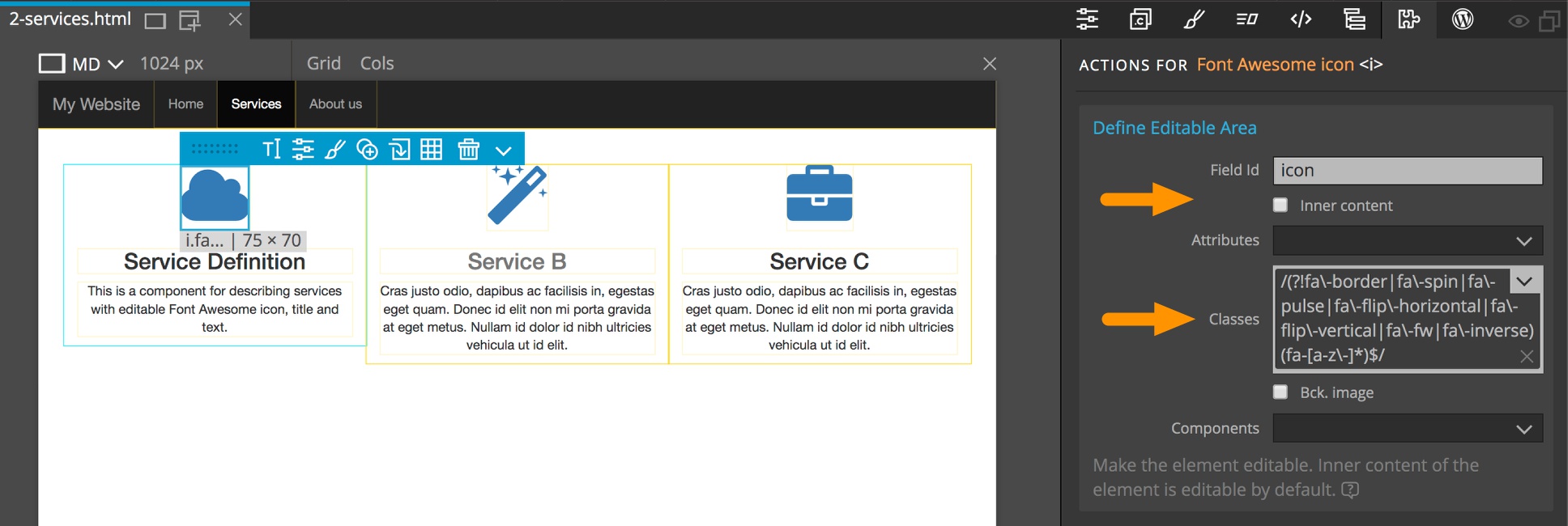Viewport: 1568px width, 526px height.
Task: Open the page tree panel icon
Action: pyautogui.click(x=1354, y=19)
